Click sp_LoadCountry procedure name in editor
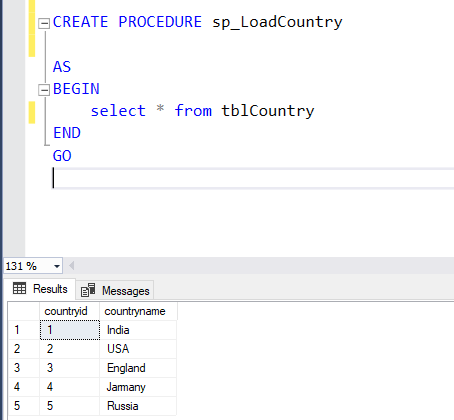The height and width of the screenshot is (420, 454). [277, 23]
